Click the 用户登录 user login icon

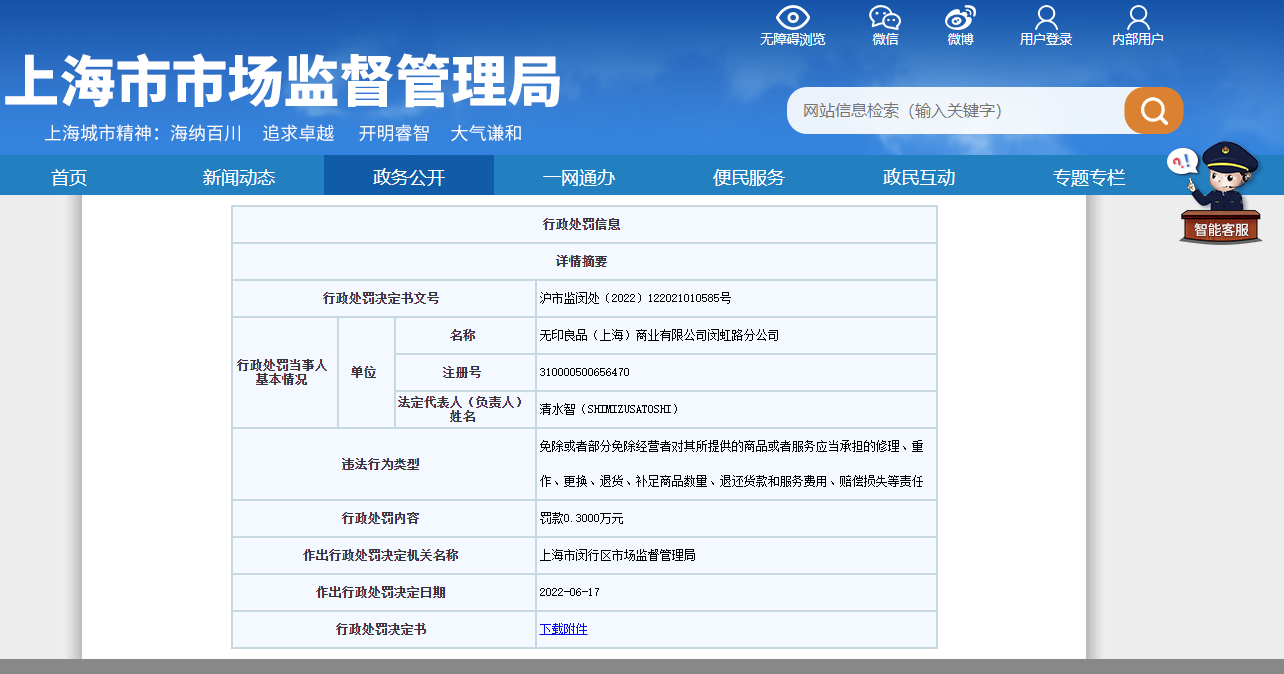[x=1046, y=17]
